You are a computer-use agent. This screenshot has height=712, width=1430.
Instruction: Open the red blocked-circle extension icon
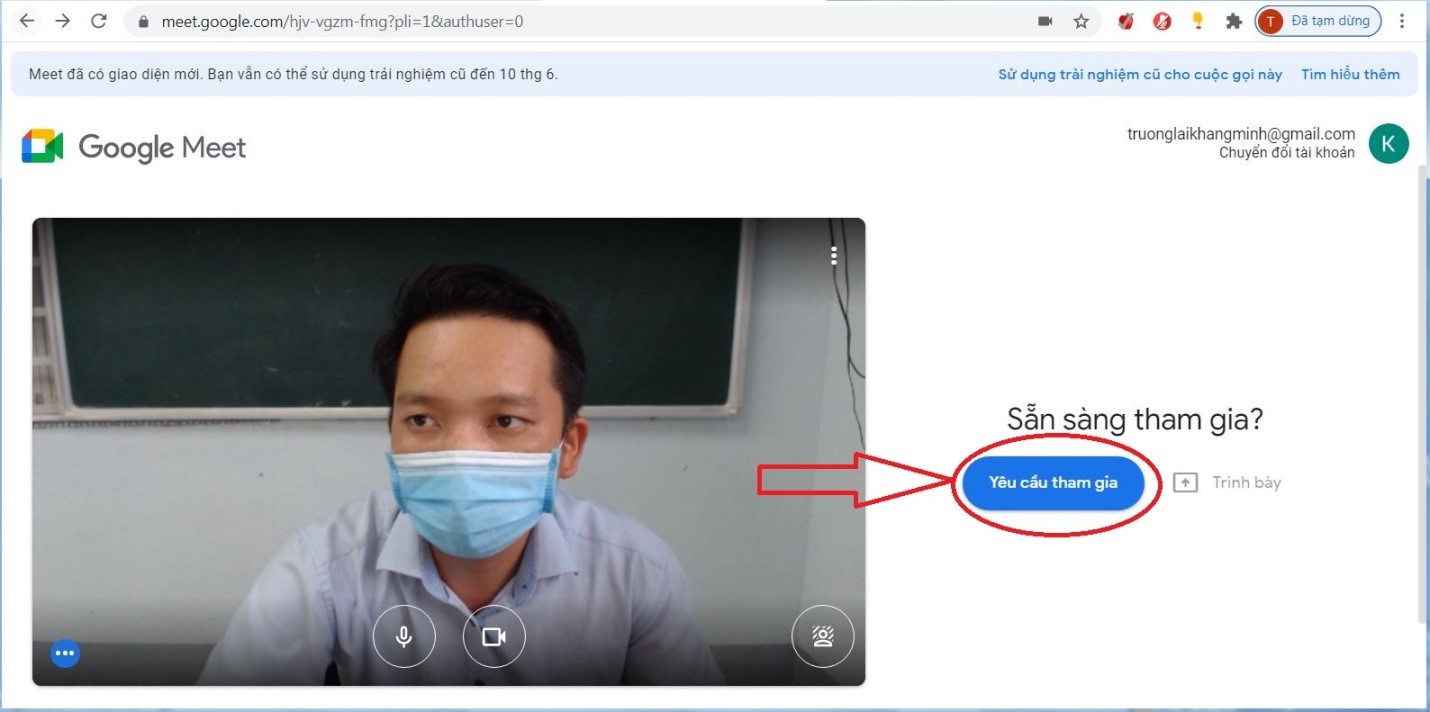click(x=1162, y=21)
